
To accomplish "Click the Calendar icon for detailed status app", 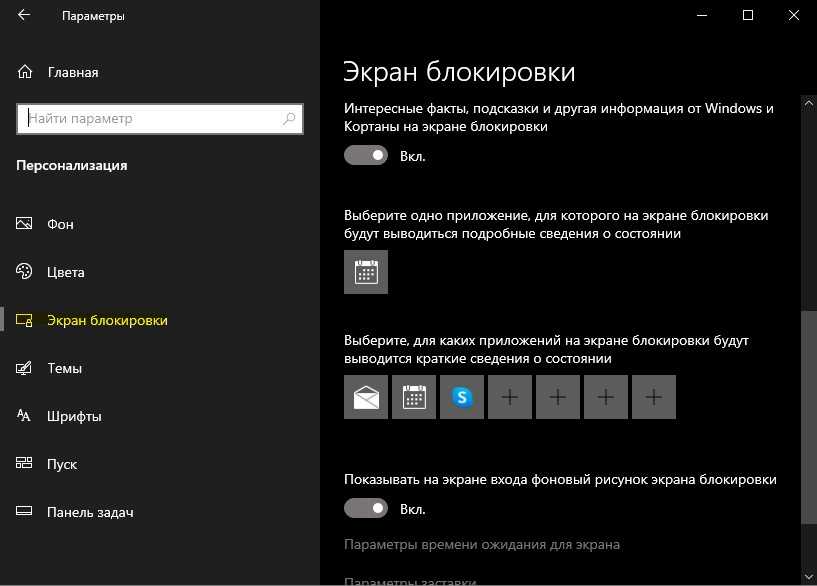I will (366, 272).
